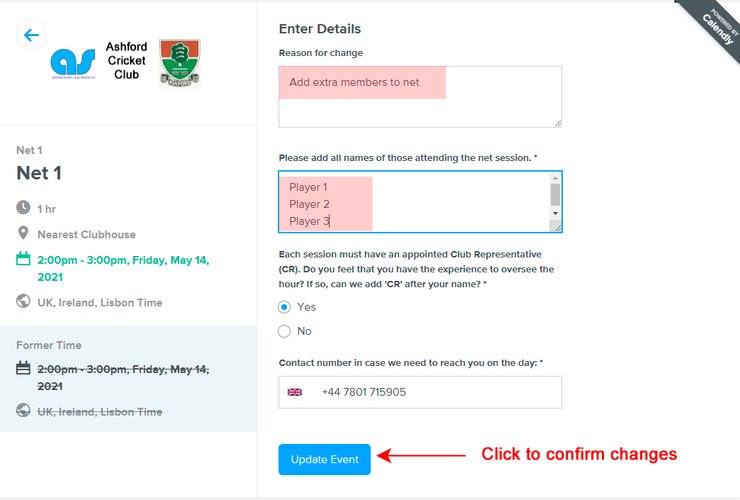Select the No radio button
Viewport: 740px width, 500px height.
point(285,331)
